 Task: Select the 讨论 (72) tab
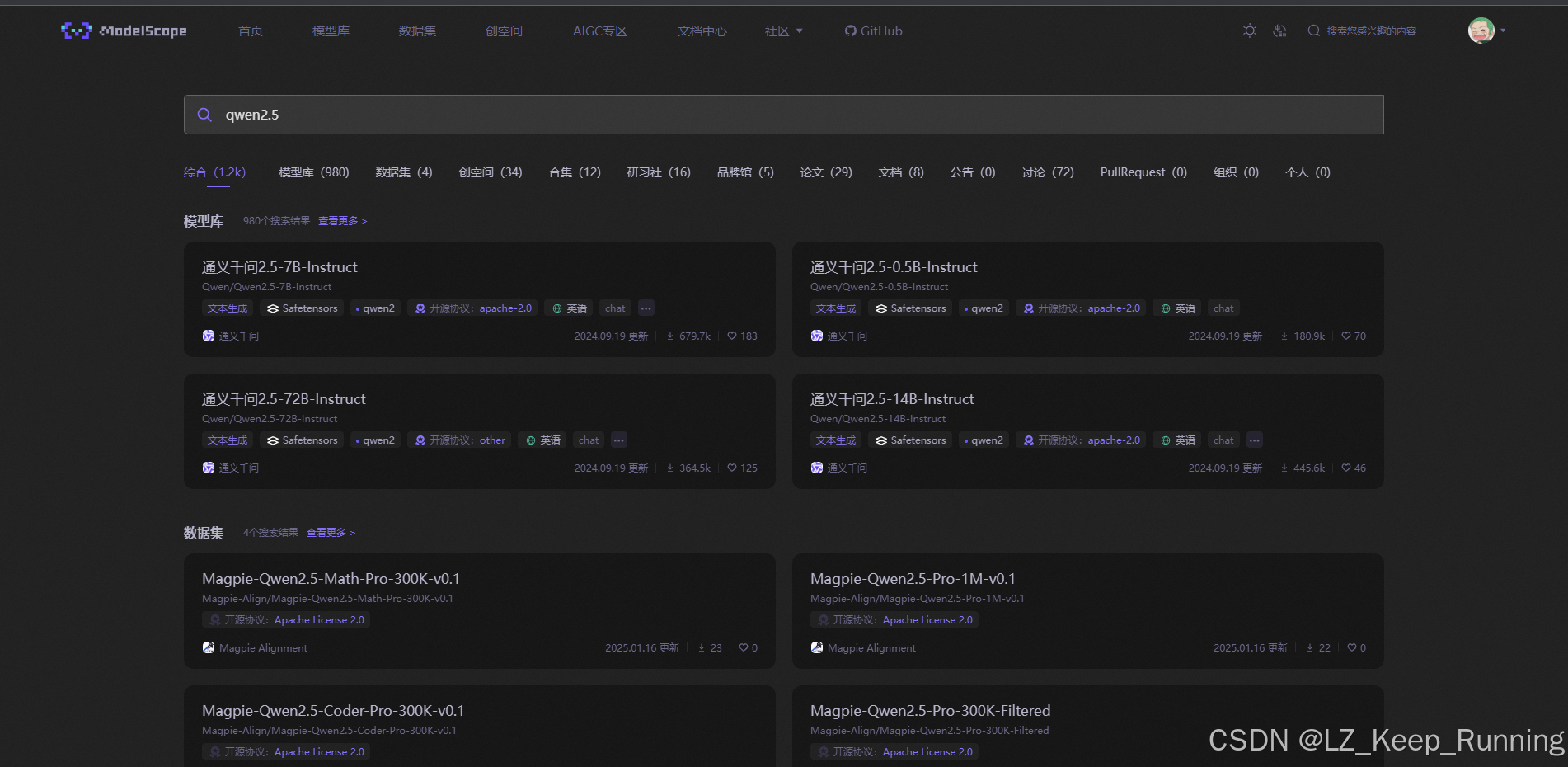pos(1048,172)
